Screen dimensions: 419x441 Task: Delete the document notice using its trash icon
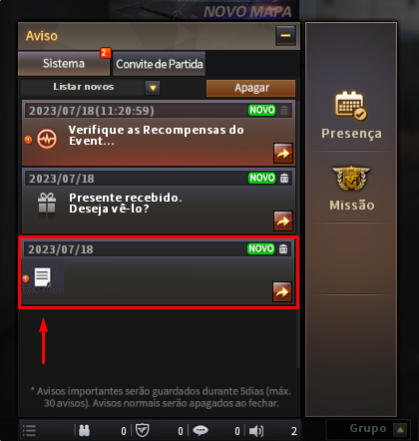(x=283, y=249)
